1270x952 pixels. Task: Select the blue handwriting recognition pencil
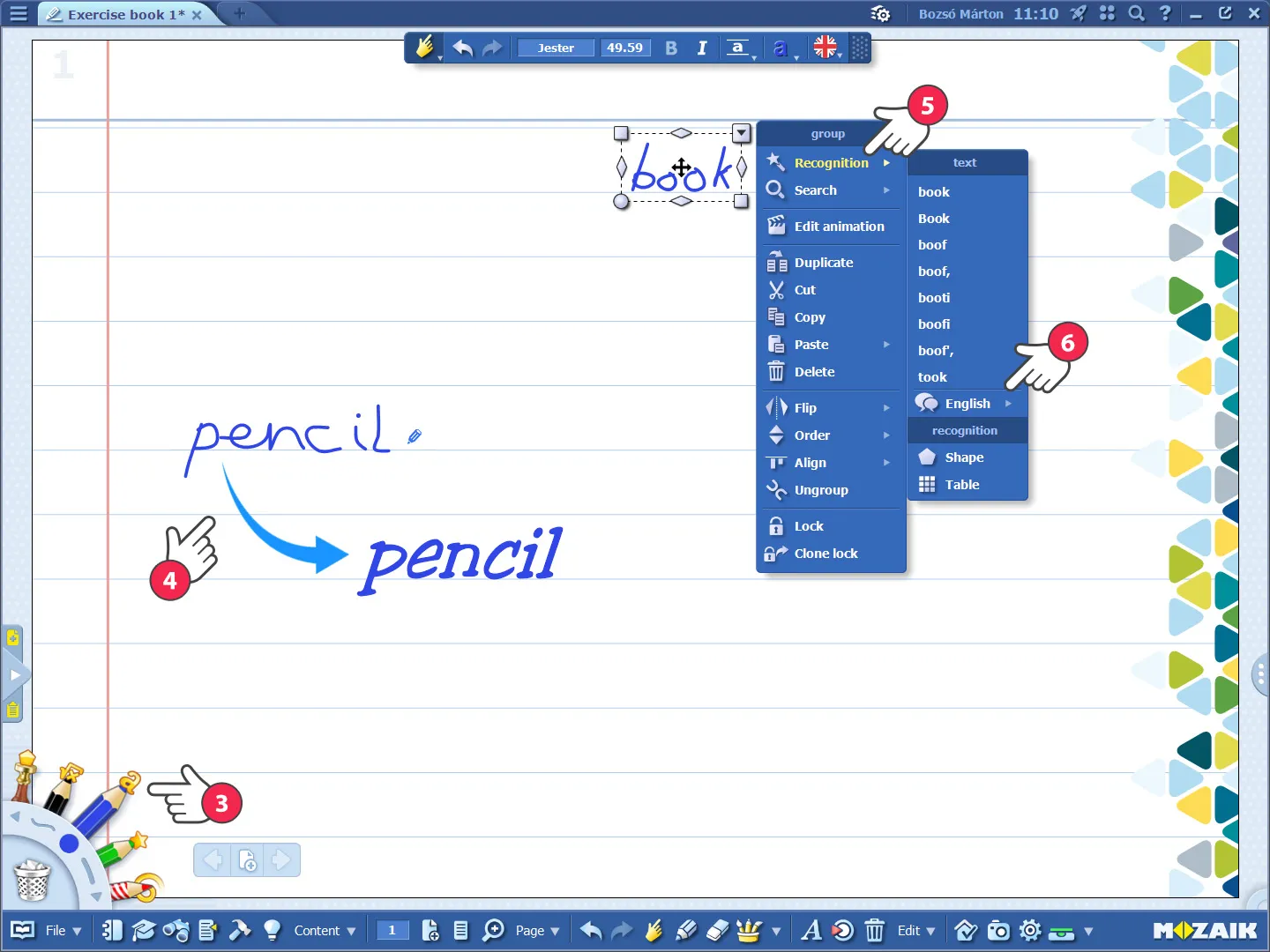coord(104,805)
